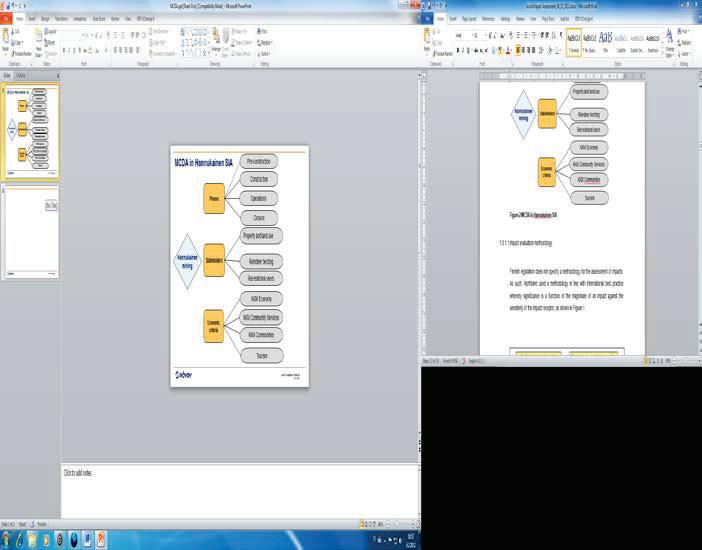Screen dimensions: 702x550
Task: Open the Layout dropdown in PowerPoint Slides group
Action: [x=52, y=31]
